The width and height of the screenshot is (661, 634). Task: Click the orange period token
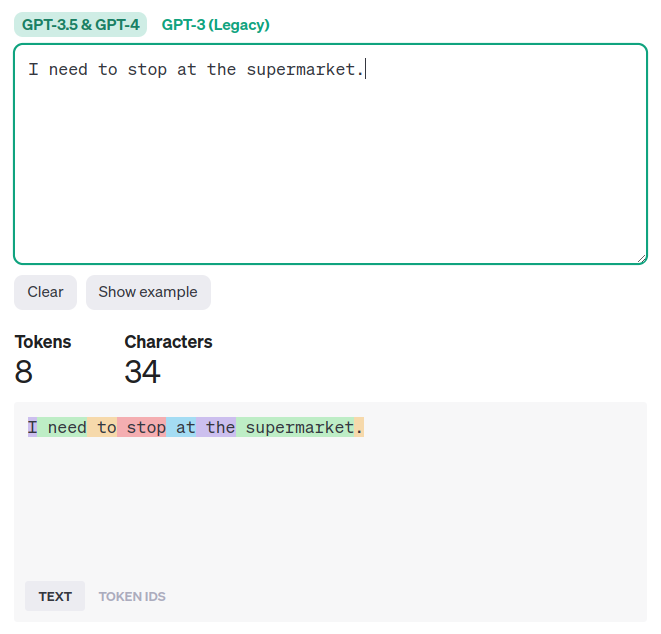tap(359, 427)
